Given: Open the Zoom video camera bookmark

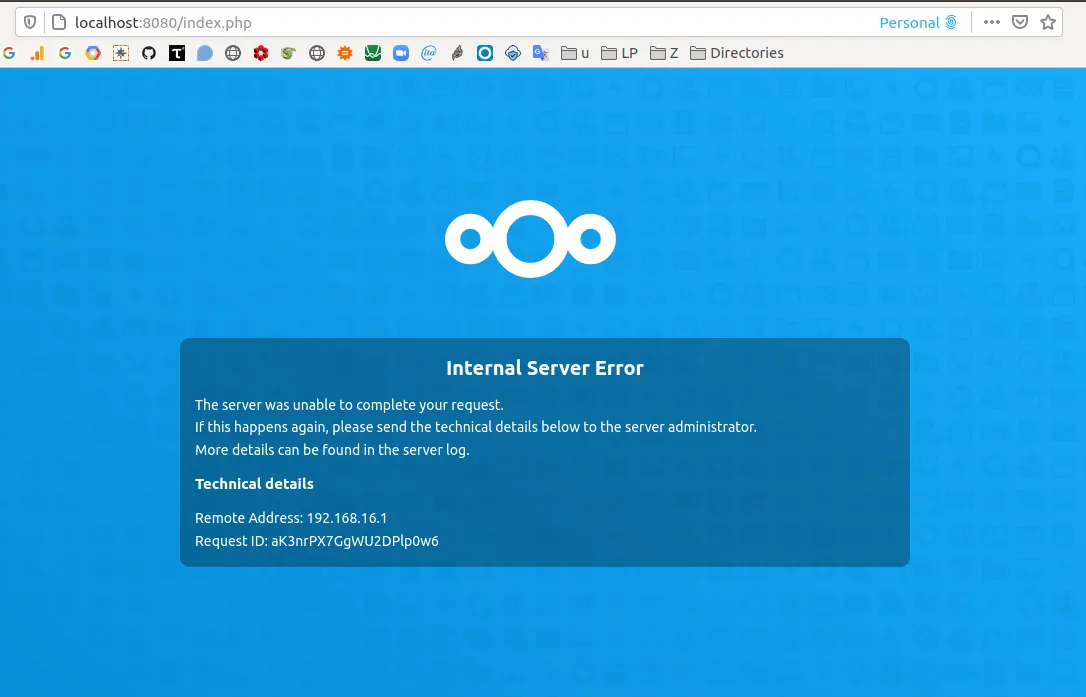Looking at the screenshot, I should (401, 53).
